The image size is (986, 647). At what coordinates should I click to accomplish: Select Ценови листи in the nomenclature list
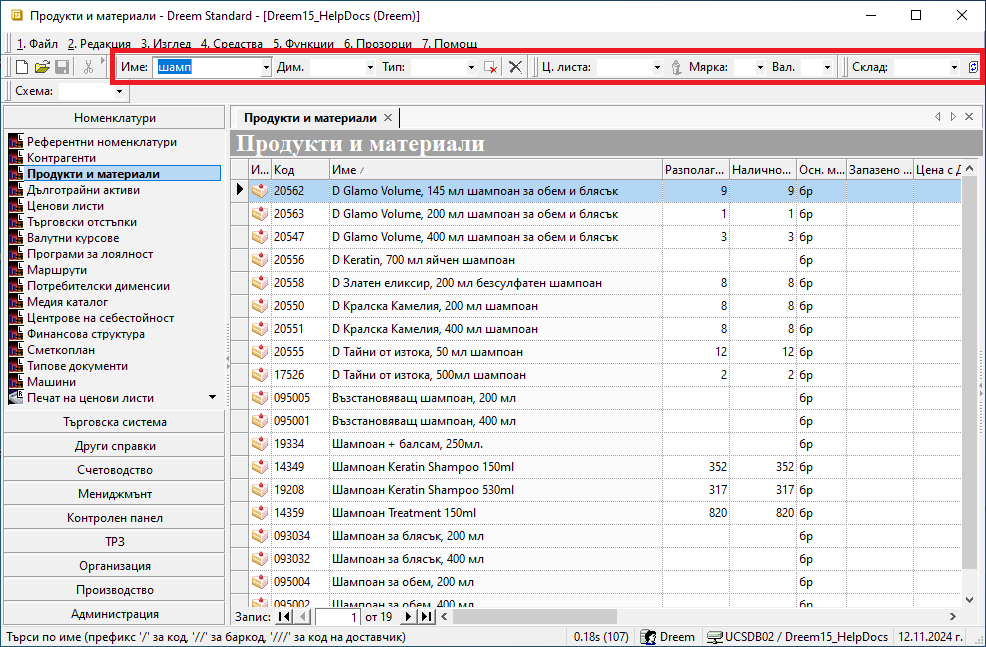[x=65, y=206]
